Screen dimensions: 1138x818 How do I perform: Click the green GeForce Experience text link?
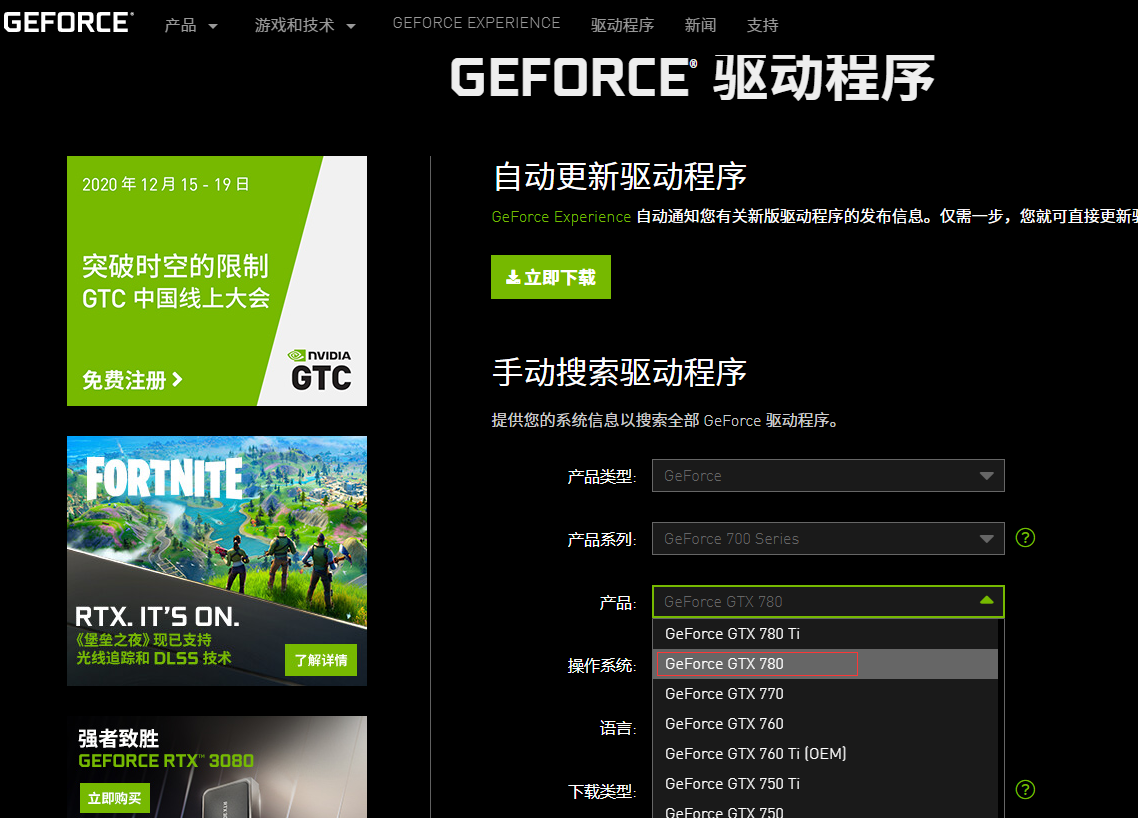click(561, 217)
